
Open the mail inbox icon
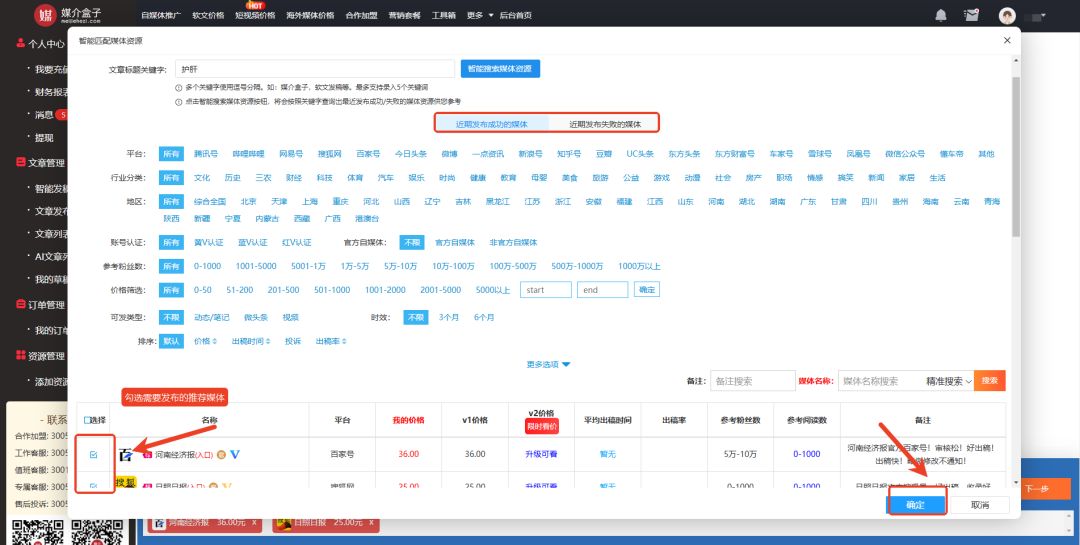pos(971,15)
